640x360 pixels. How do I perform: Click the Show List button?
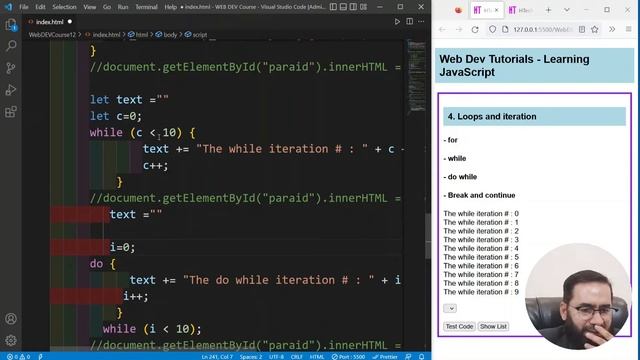493,327
